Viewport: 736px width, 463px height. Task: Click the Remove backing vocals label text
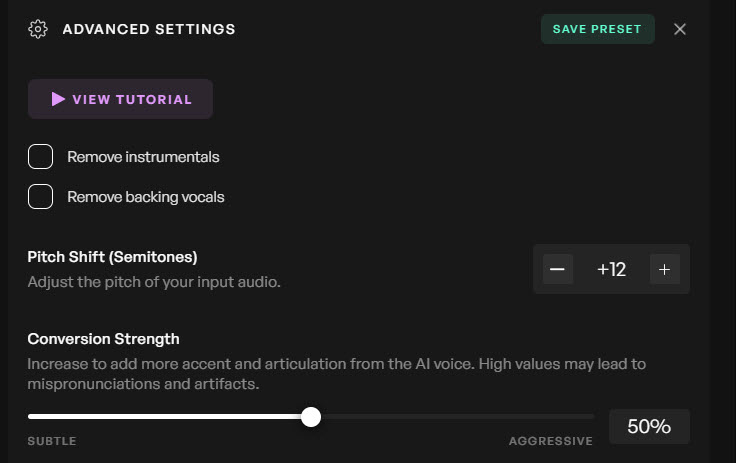point(146,197)
